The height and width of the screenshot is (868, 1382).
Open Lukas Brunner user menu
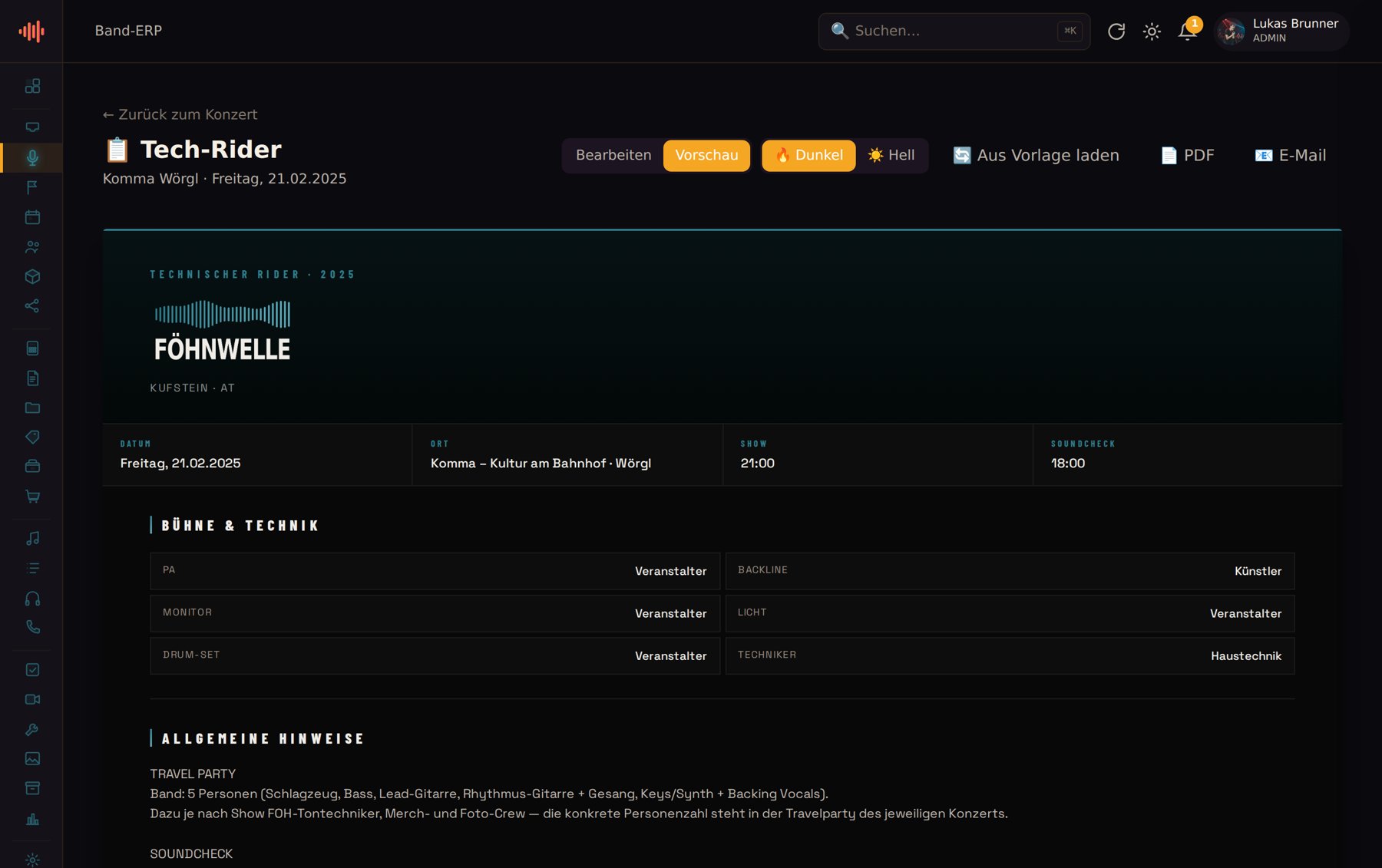click(1281, 31)
